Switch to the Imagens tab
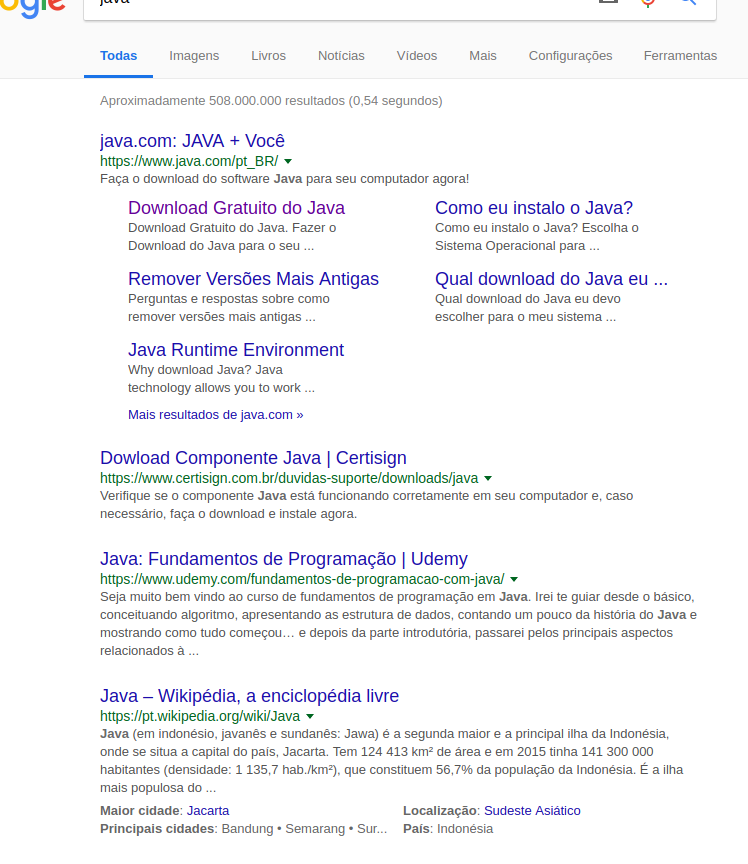Viewport: 748px width, 864px height. pyautogui.click(x=194, y=56)
